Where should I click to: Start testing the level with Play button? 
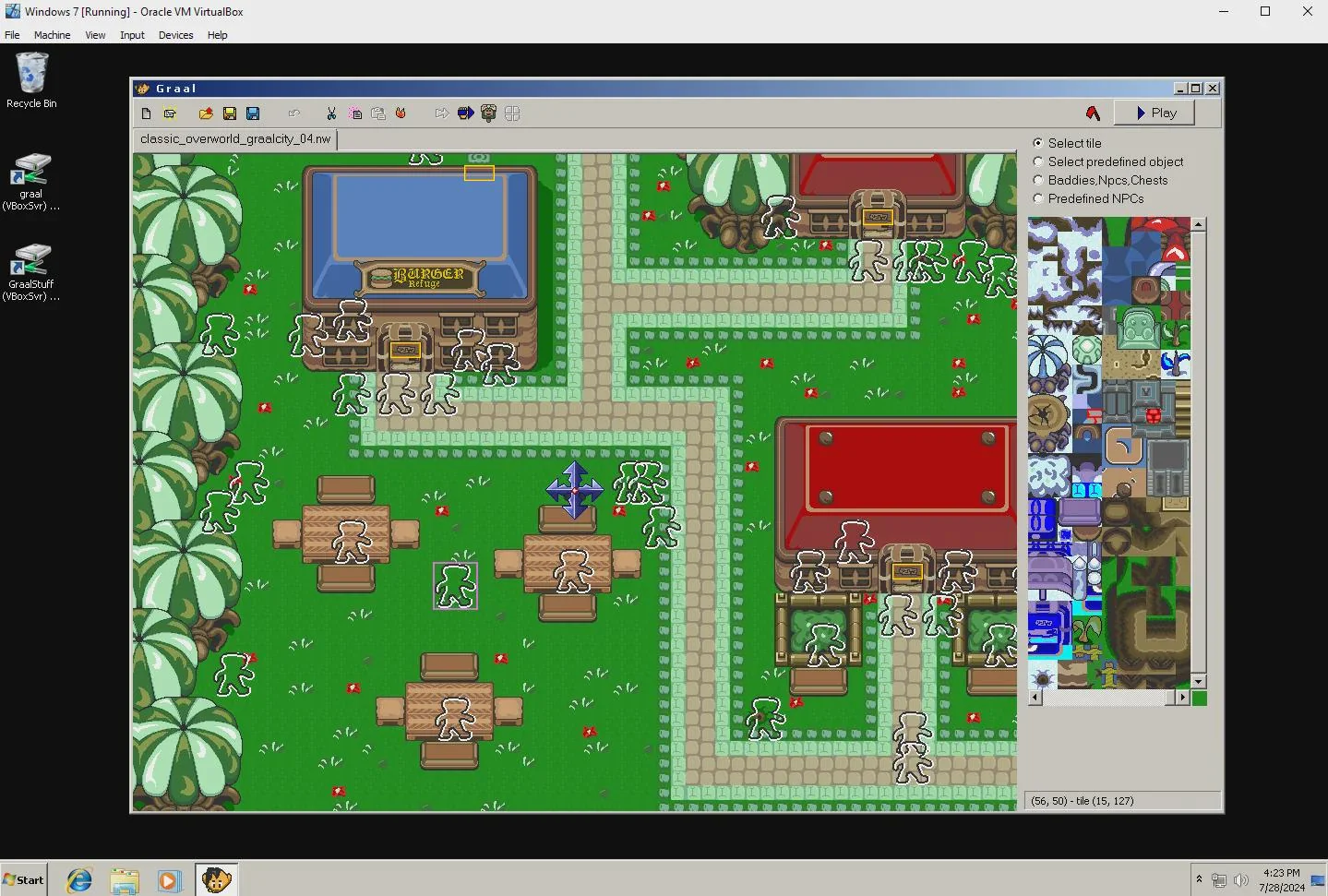1155,113
